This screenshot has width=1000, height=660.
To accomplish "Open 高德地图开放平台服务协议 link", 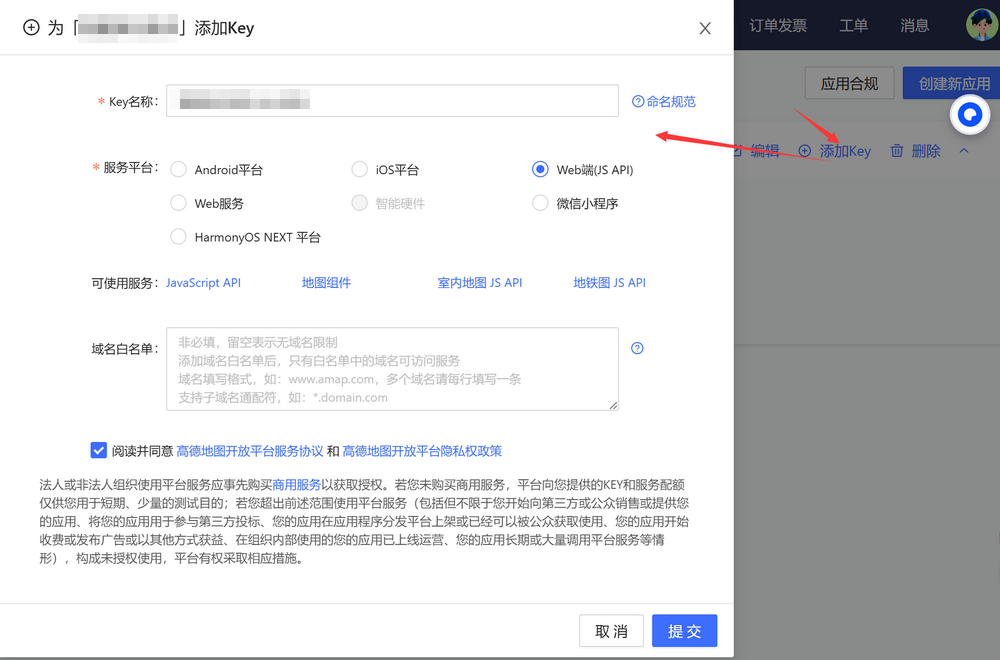I will click(249, 451).
